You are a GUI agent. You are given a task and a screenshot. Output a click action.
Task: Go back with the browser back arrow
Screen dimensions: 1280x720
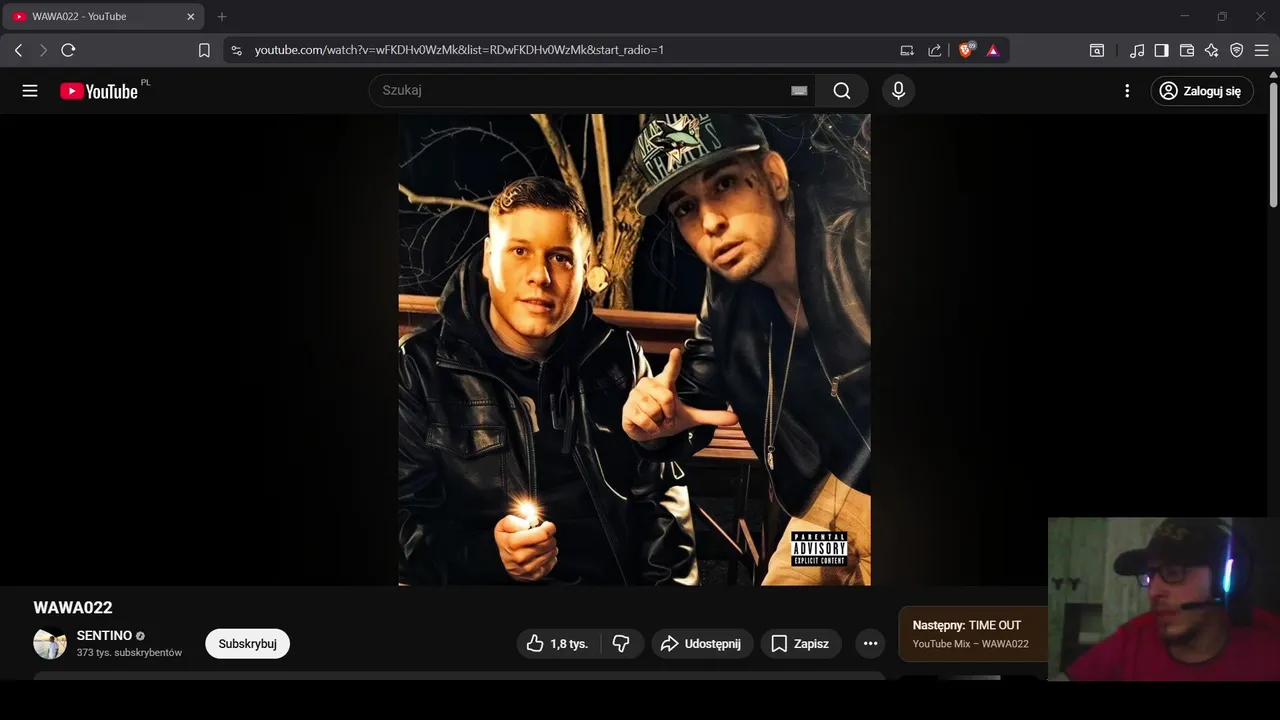click(x=18, y=50)
